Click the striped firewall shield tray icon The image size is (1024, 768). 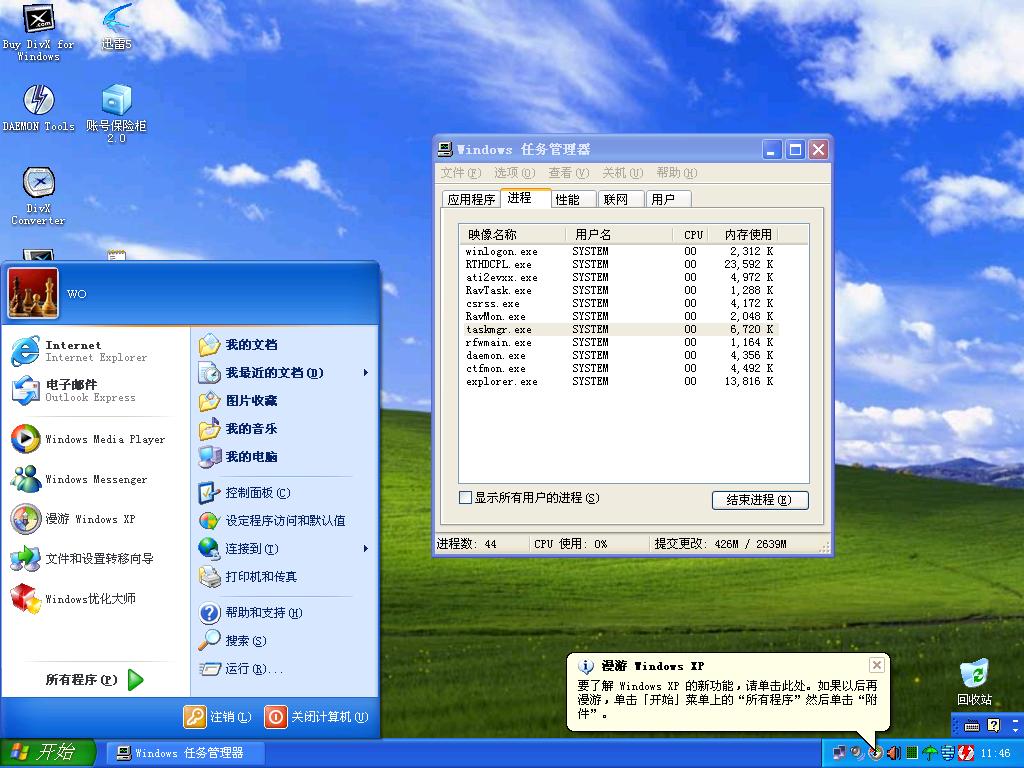pos(948,753)
